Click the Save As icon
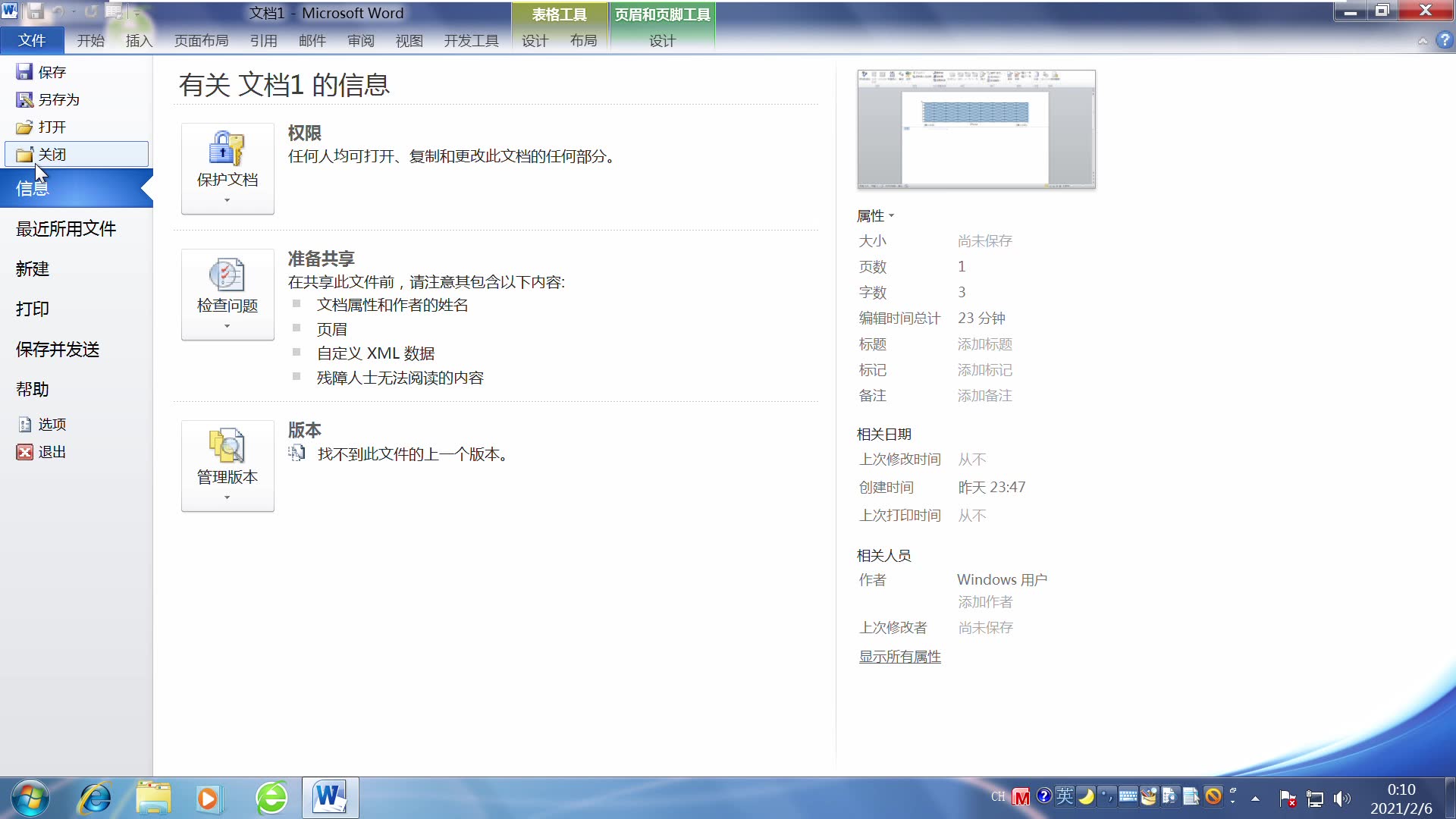Viewport: 1456px width, 819px height. tap(24, 99)
